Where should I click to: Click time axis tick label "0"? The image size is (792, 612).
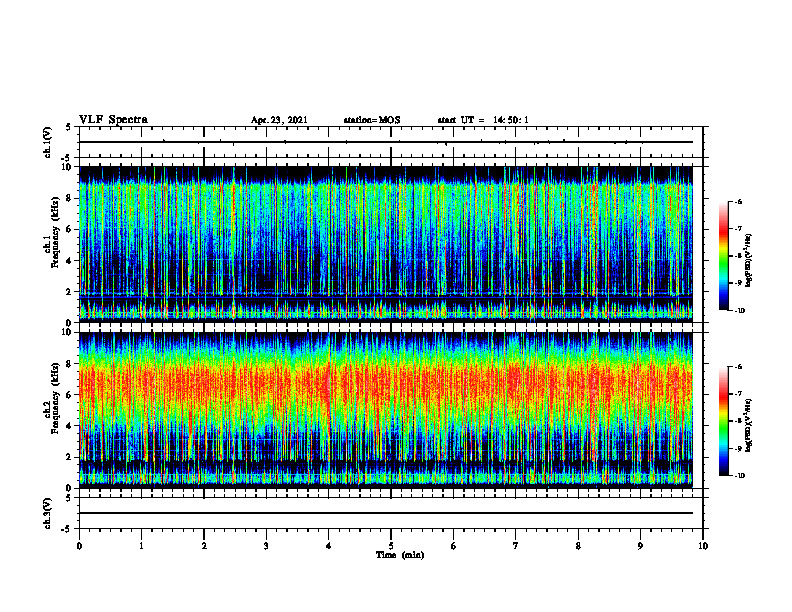point(79,546)
